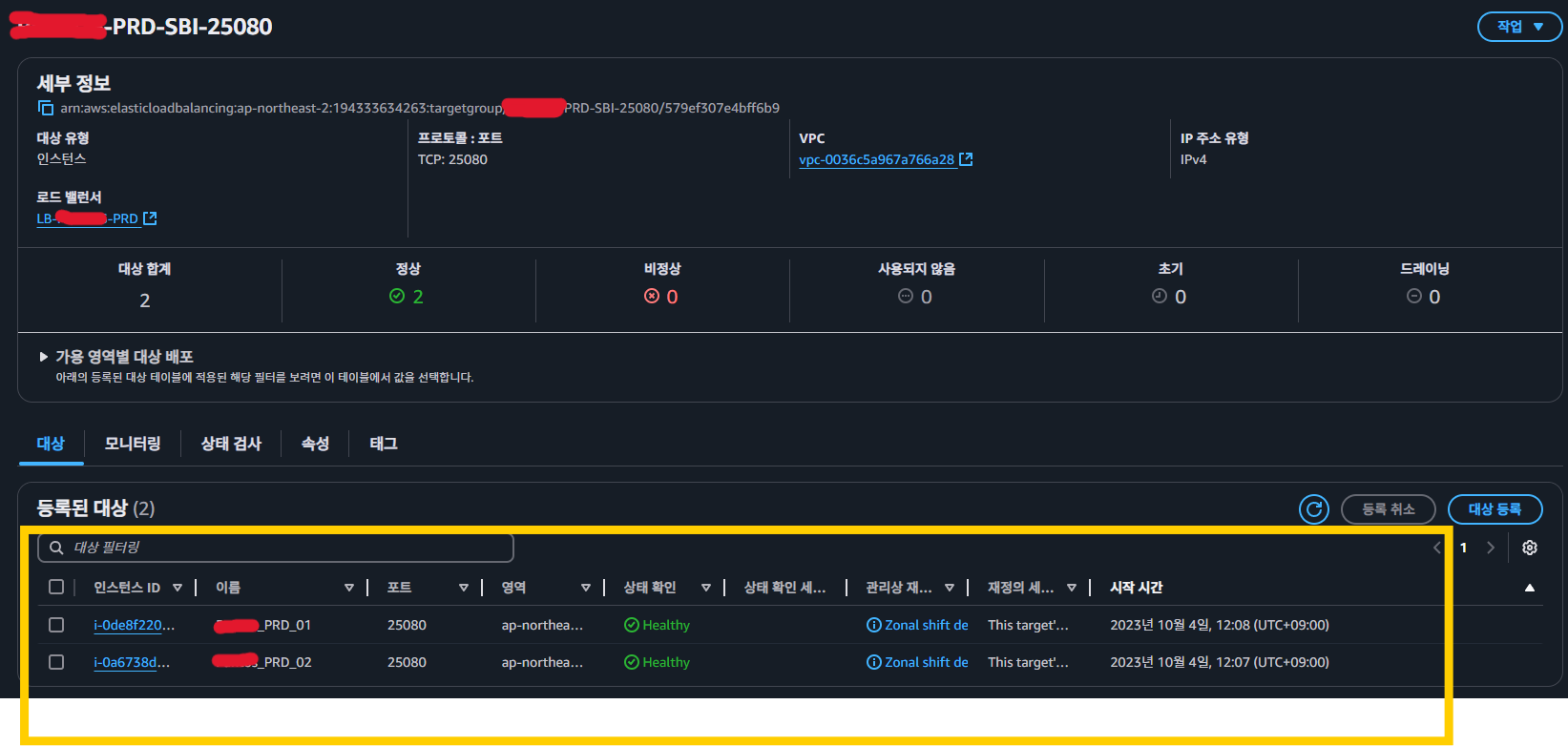Select the checkbox for instance i-0de8f220
The width and height of the screenshot is (1568, 746).
56,625
